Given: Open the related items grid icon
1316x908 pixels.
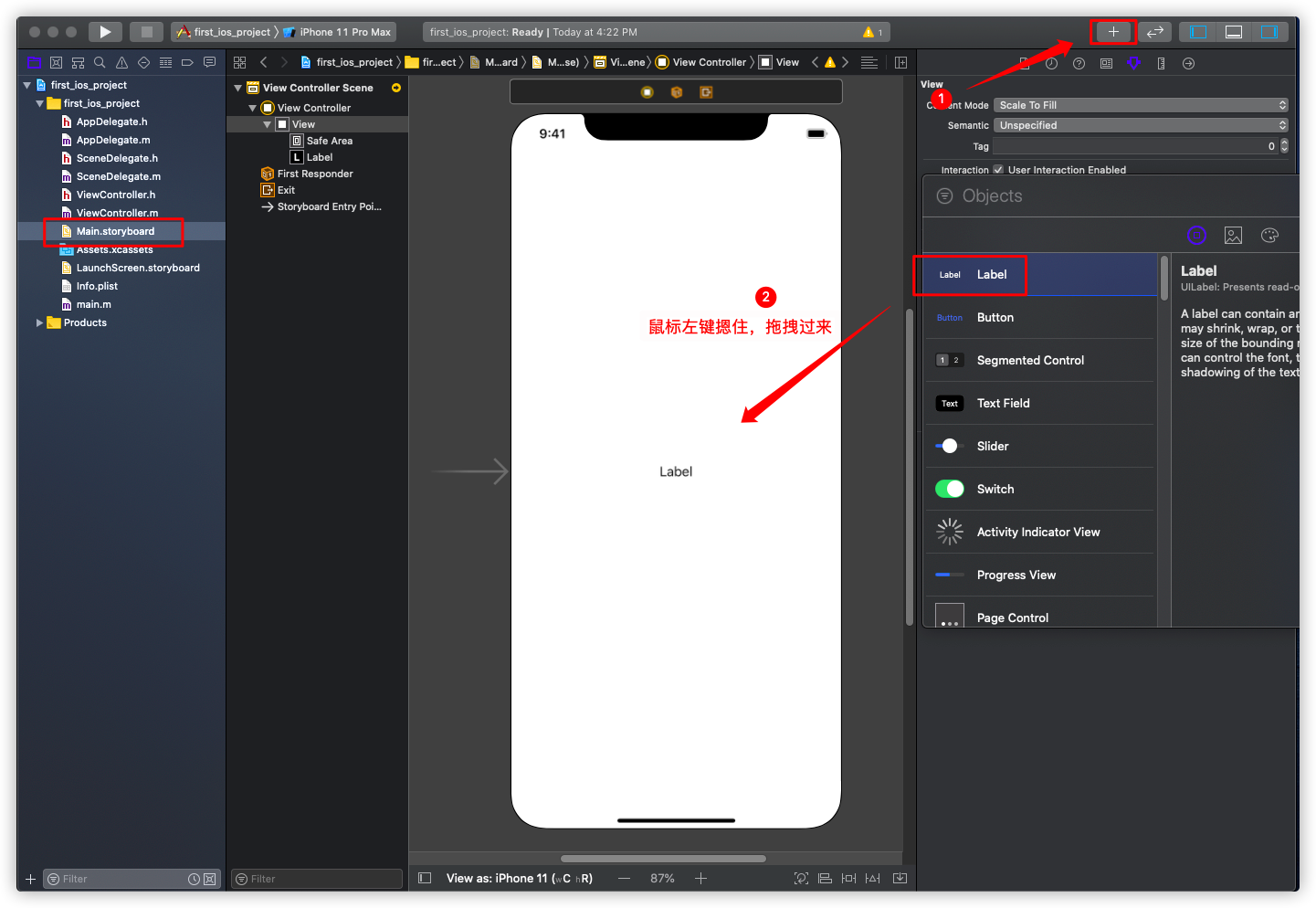Looking at the screenshot, I should pyautogui.click(x=240, y=62).
